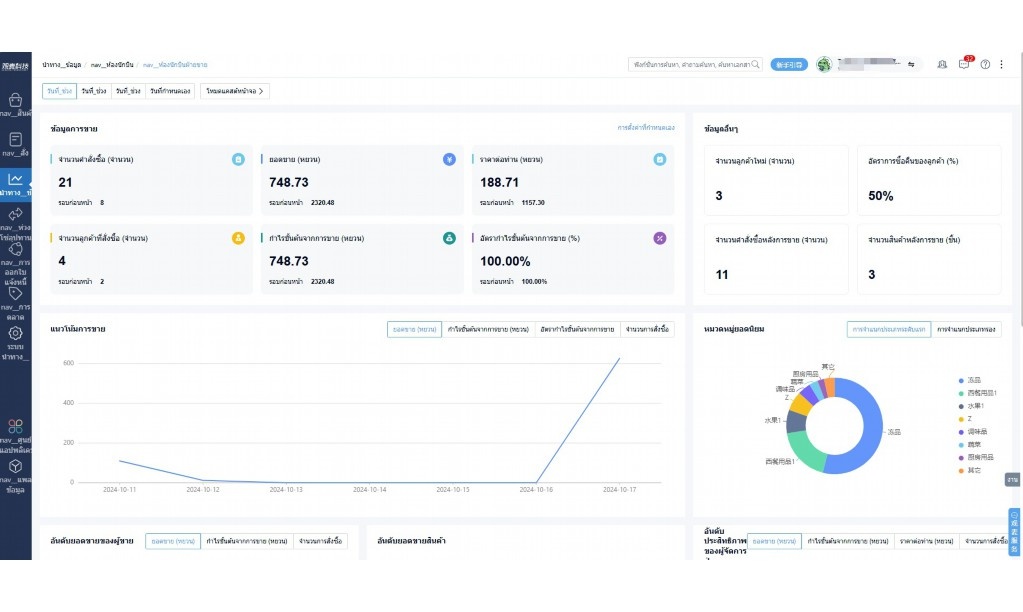The height and width of the screenshot is (612, 1023).
Task: Expand the โหมดแสดงหน้าจอ screen mode option
Action: tap(234, 91)
